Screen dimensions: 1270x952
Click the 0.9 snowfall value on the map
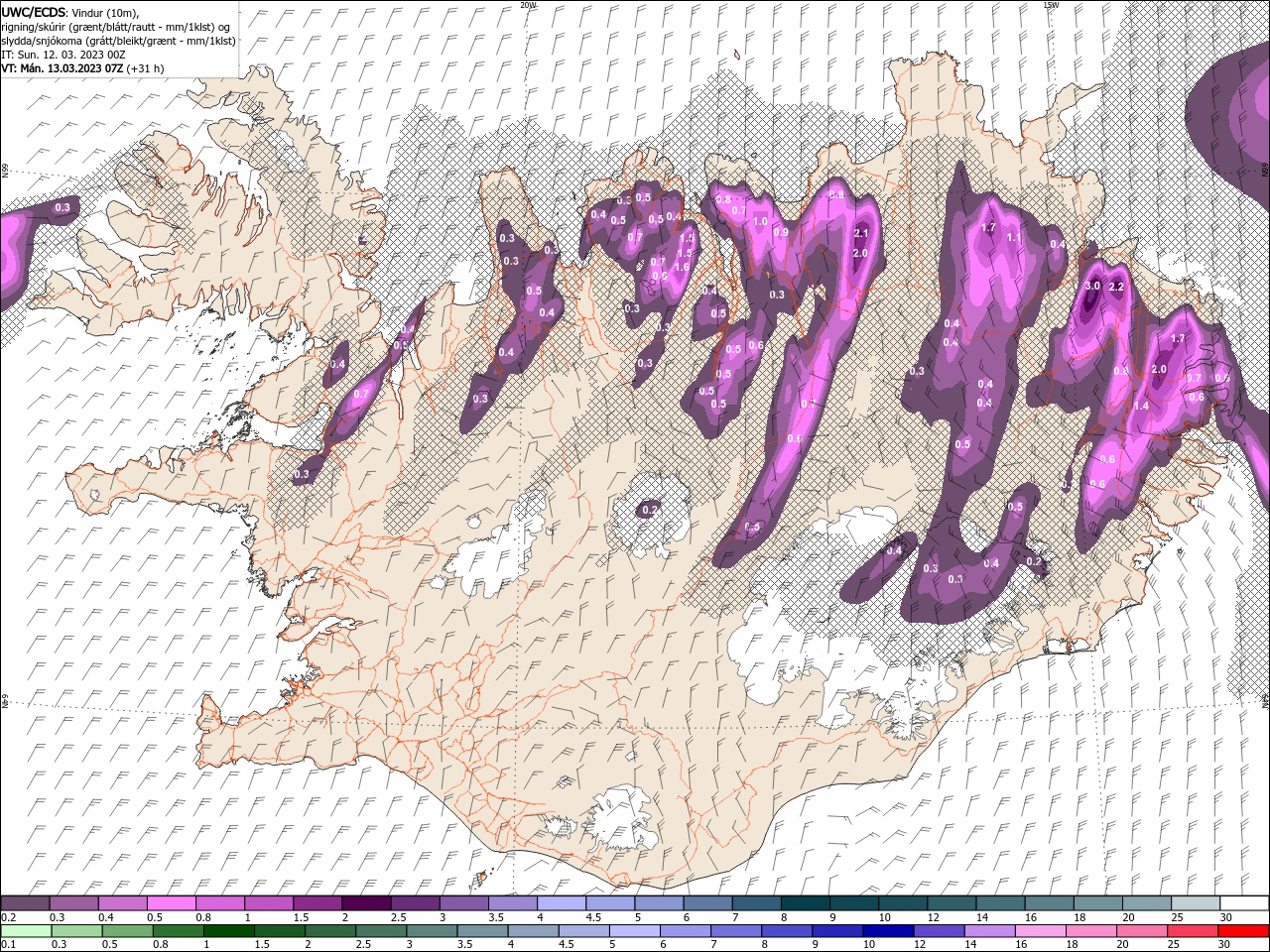[x=781, y=233]
